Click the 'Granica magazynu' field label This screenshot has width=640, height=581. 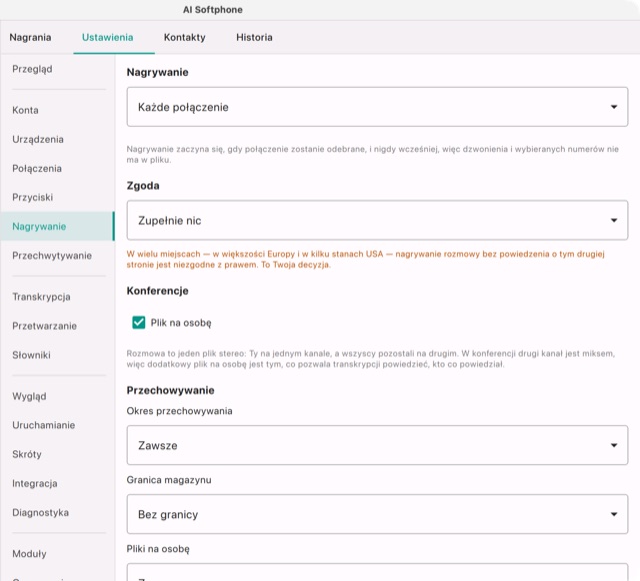tap(169, 480)
